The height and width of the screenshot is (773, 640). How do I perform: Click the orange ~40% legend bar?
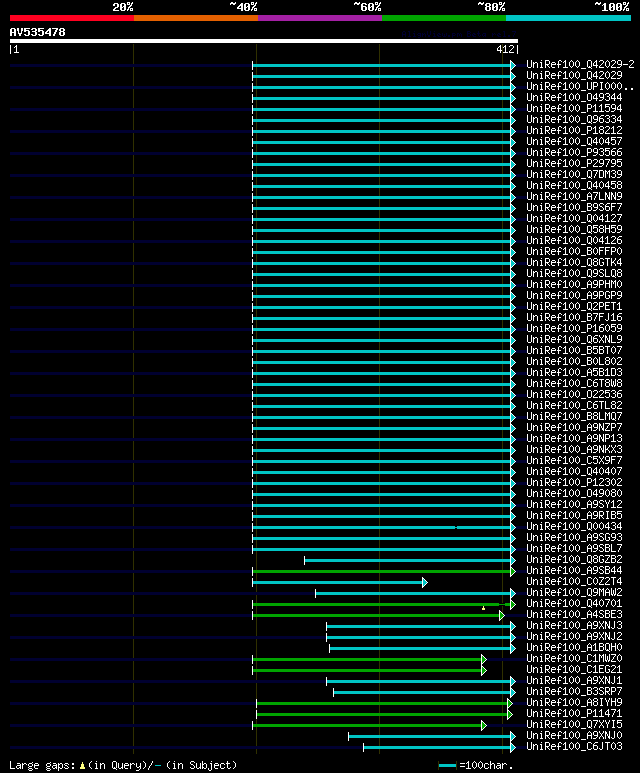tap(196, 18)
